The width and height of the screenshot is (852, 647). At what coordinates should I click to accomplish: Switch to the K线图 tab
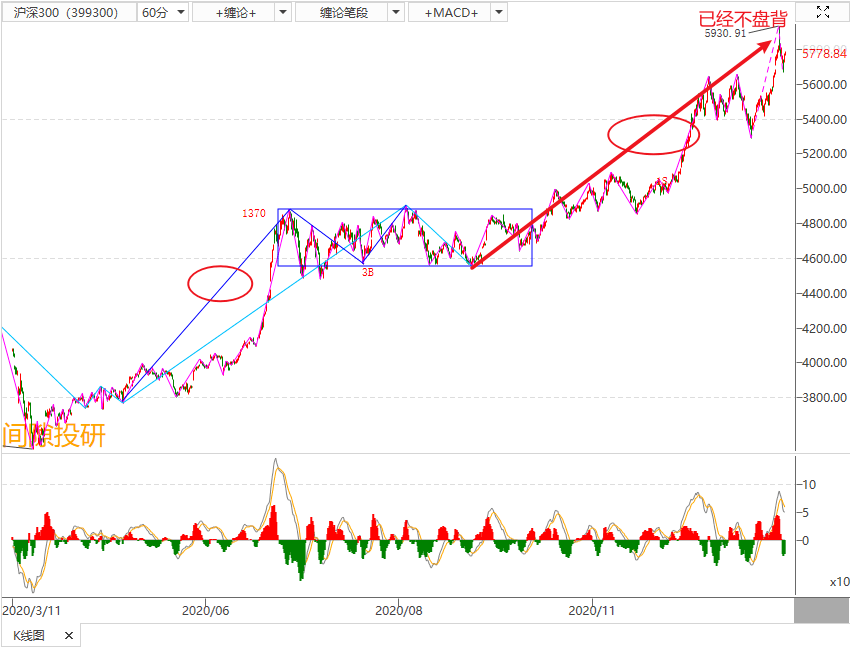point(29,636)
